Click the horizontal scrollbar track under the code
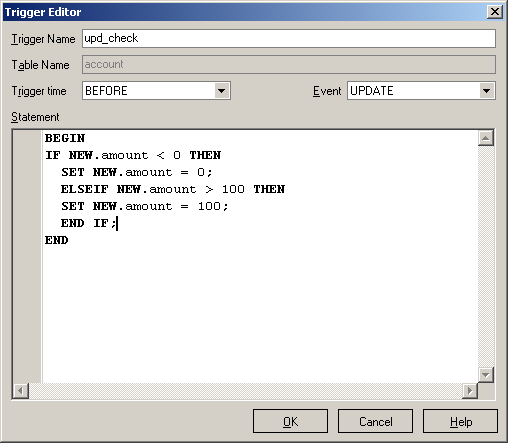 pos(245,391)
